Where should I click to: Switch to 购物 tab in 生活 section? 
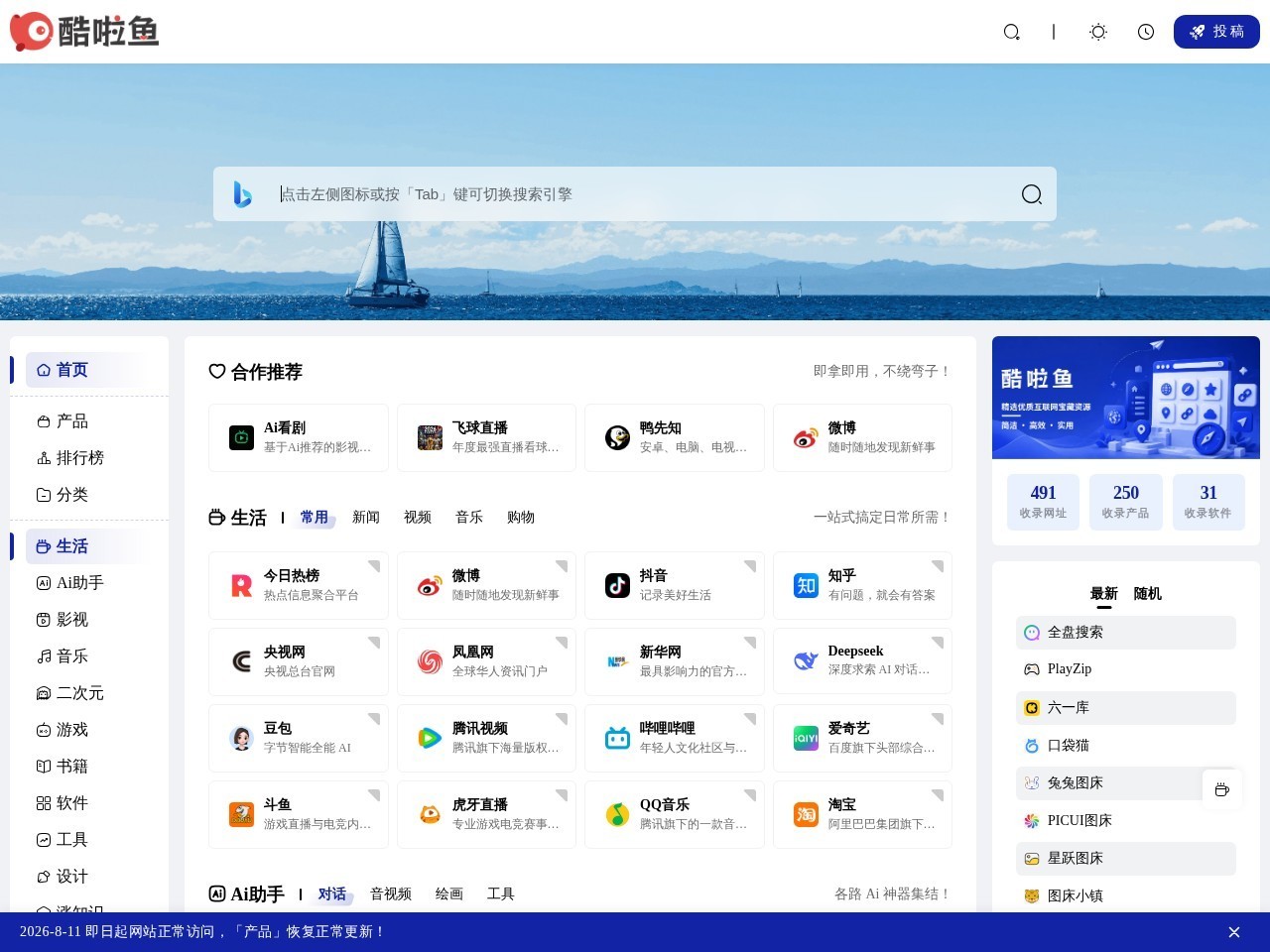pyautogui.click(x=521, y=518)
